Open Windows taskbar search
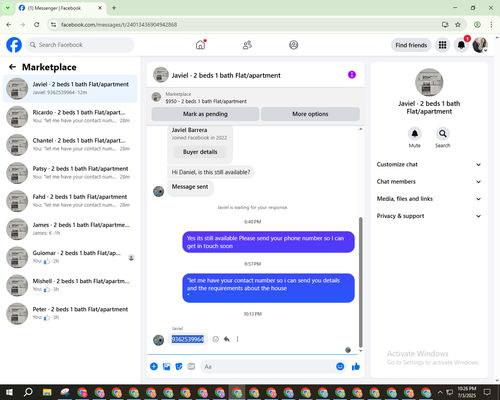The image size is (500, 400). coord(28,392)
